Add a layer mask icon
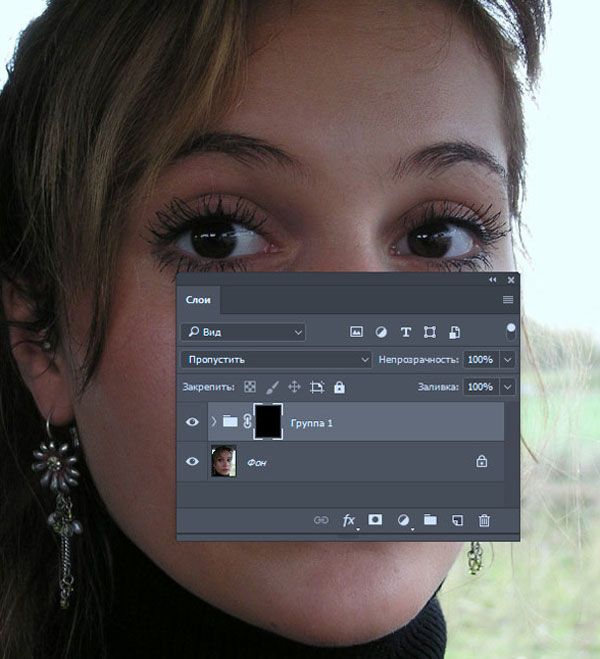600x659 pixels. (375, 520)
